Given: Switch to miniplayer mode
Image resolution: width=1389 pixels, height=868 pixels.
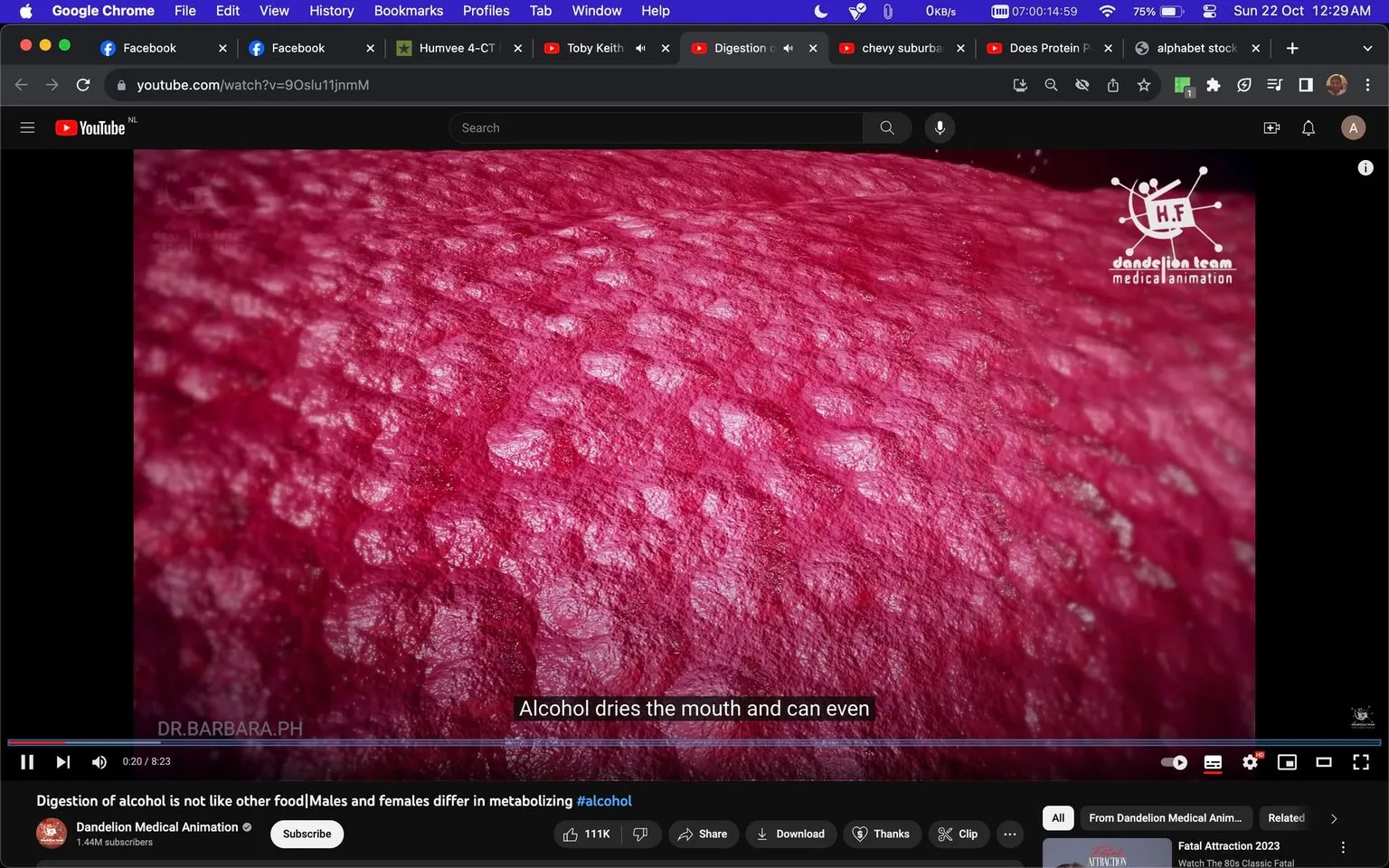Looking at the screenshot, I should [1287, 762].
